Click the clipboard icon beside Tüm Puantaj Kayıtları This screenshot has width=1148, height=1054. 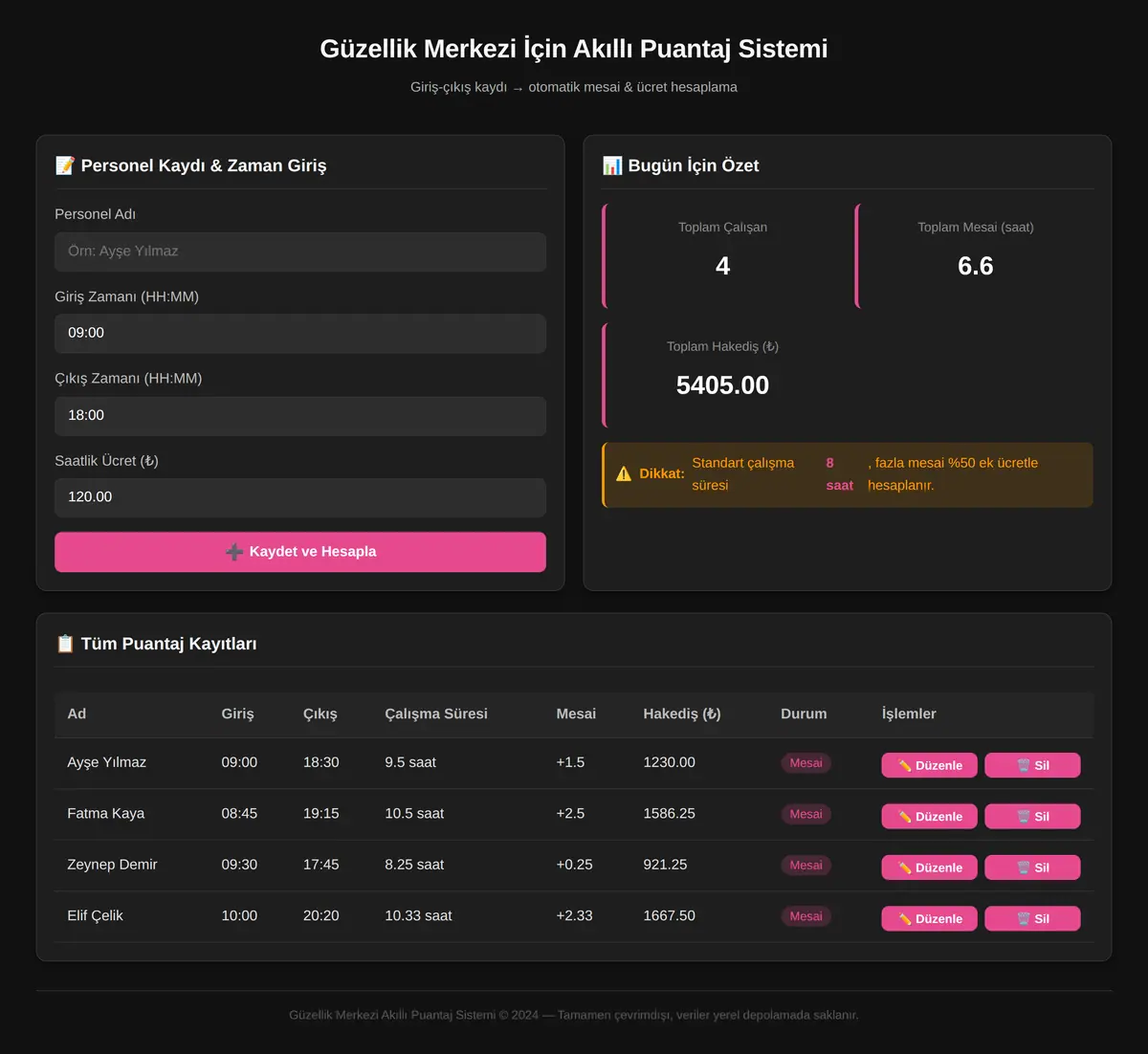[x=65, y=644]
